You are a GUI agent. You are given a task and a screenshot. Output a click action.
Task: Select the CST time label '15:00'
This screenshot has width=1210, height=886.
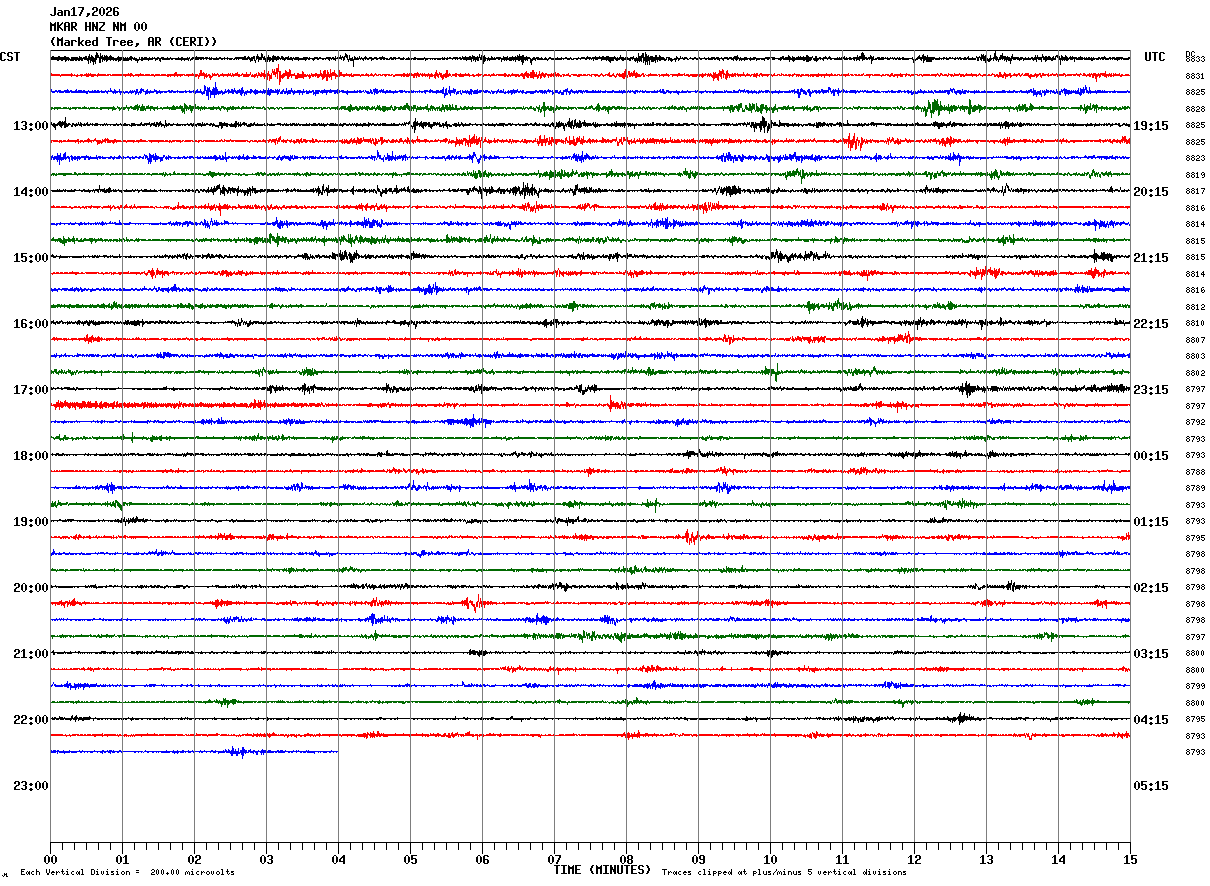(x=31, y=258)
